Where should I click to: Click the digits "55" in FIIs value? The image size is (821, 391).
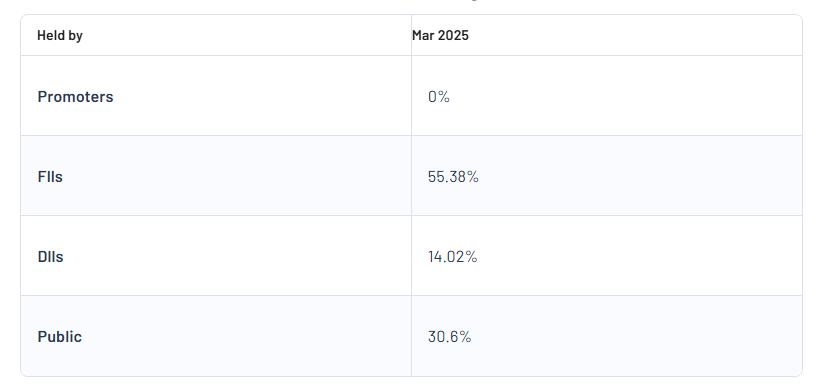click(436, 177)
